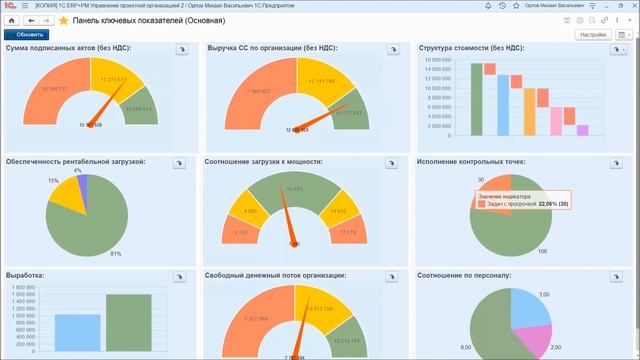Screen dimensions: 640x360
Task: Click blue 3,00 slice in Соотношение по персоналу
Action: (x=529, y=310)
